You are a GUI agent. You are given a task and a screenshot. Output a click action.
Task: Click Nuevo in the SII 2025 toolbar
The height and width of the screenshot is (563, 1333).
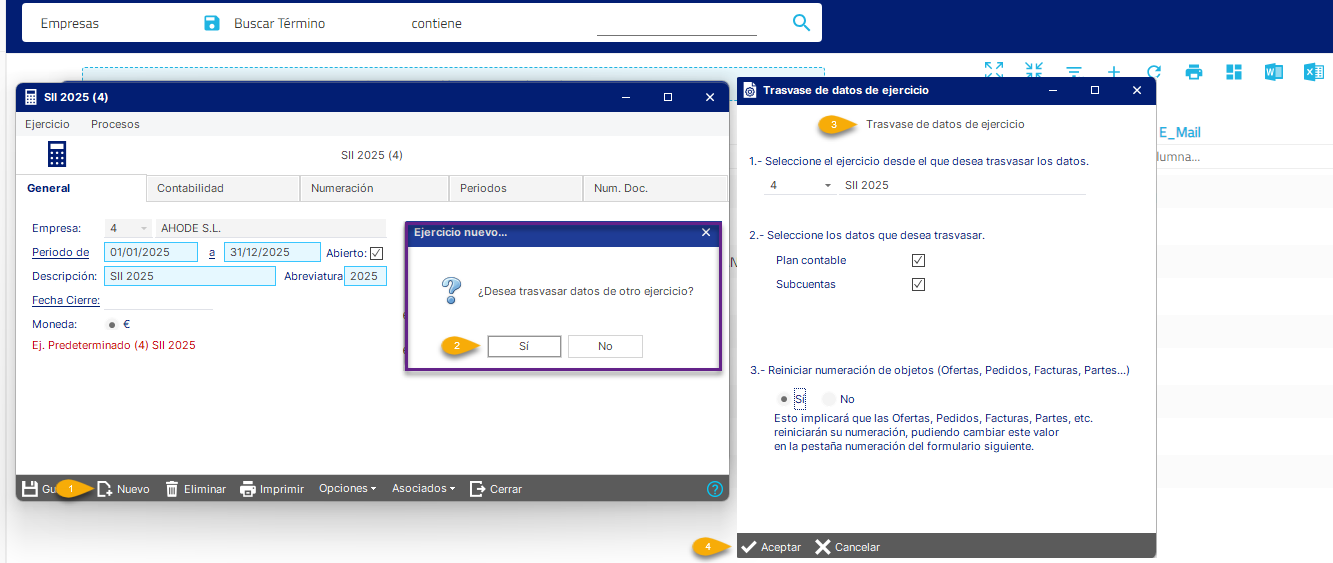123,489
